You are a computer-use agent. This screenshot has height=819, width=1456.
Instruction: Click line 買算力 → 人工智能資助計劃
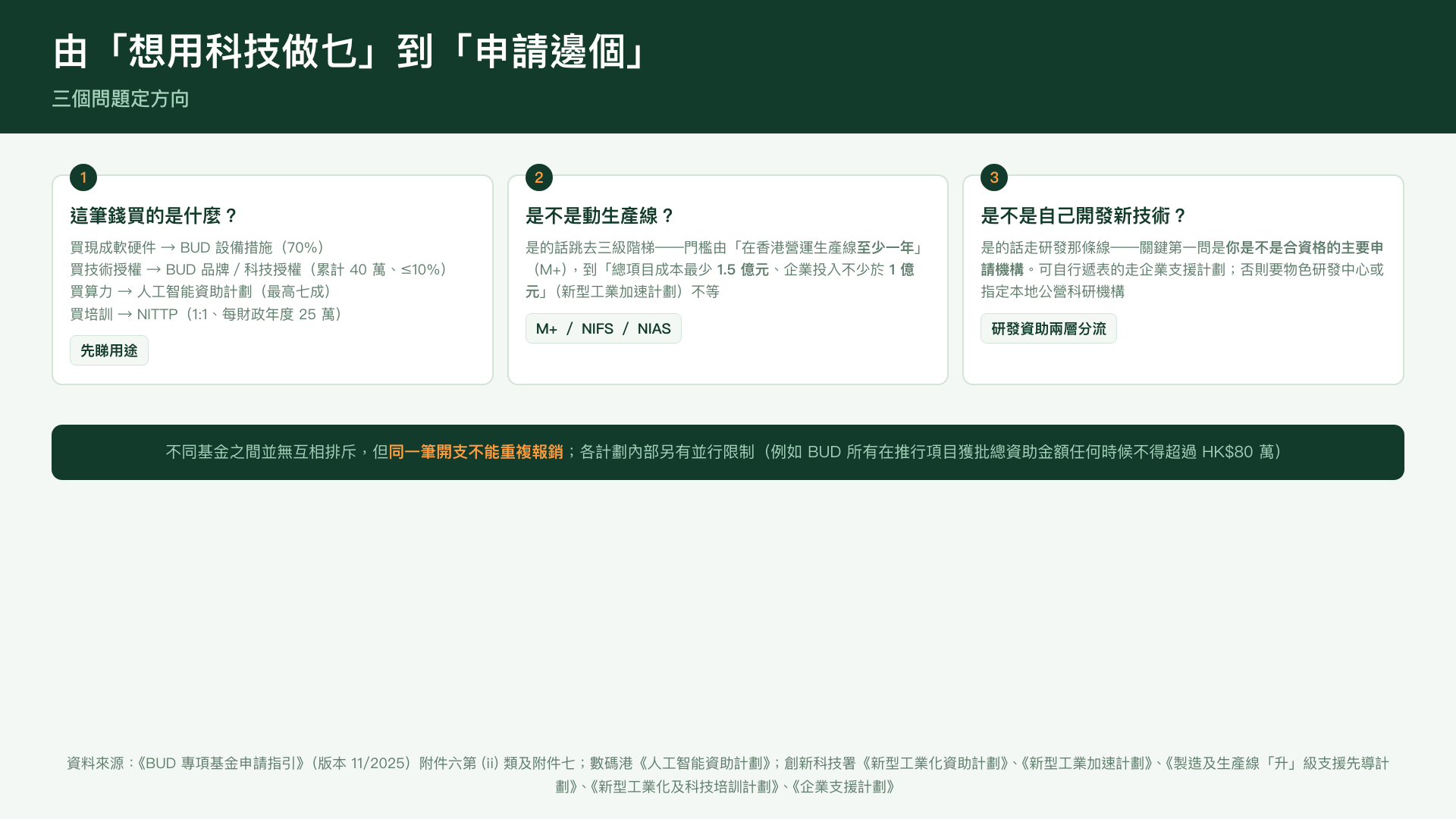pos(200,291)
